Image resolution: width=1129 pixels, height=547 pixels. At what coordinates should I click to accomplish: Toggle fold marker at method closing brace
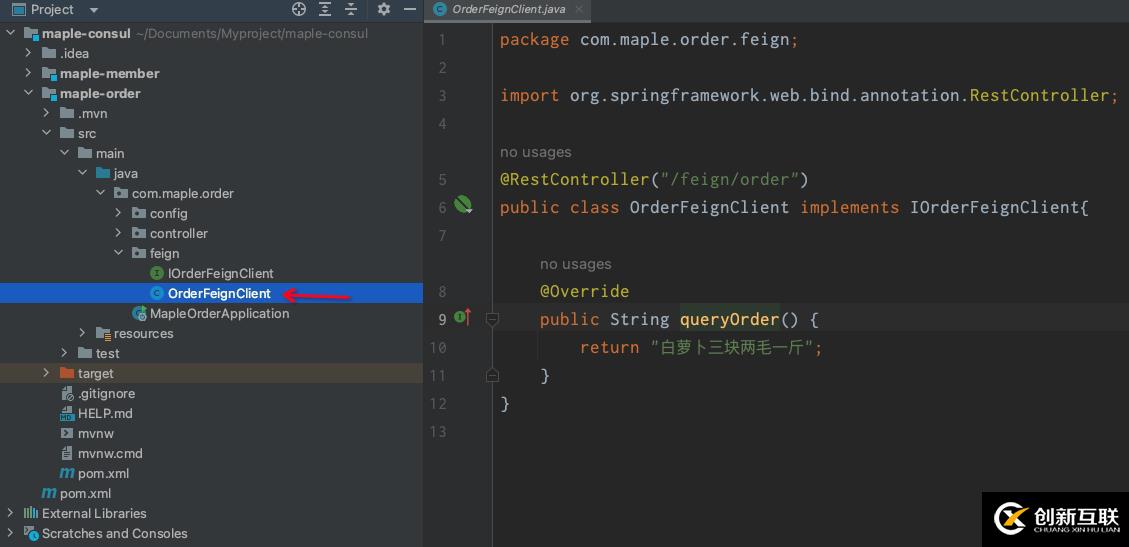[x=492, y=375]
